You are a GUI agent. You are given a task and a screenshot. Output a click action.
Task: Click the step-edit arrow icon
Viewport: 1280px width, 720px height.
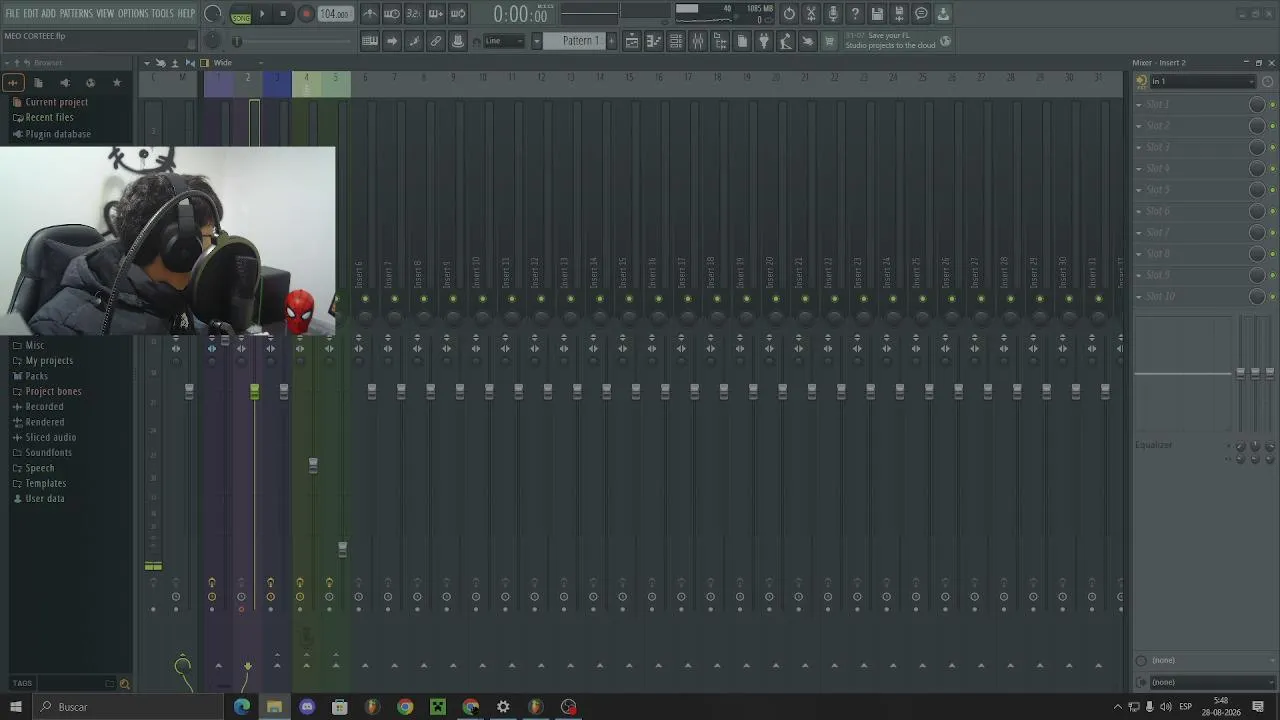coord(392,41)
